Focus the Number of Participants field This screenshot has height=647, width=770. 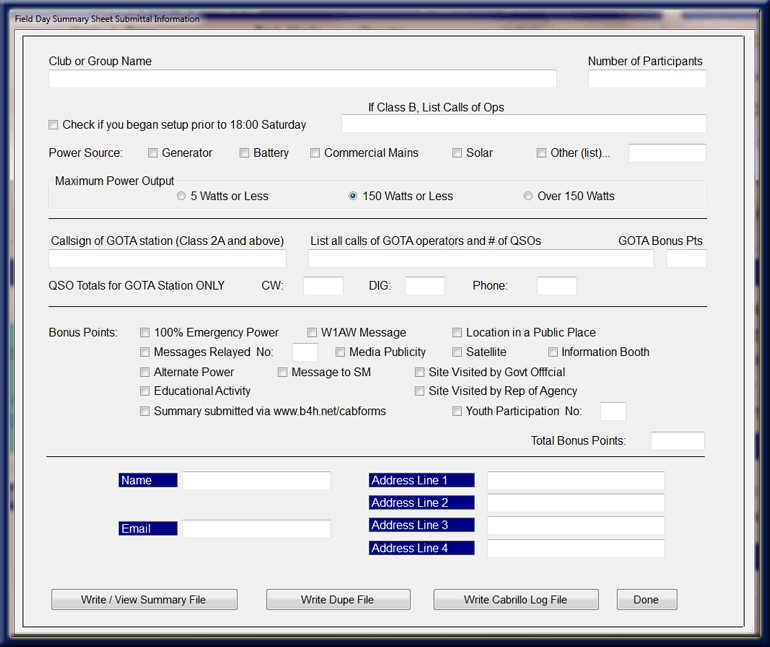(647, 79)
